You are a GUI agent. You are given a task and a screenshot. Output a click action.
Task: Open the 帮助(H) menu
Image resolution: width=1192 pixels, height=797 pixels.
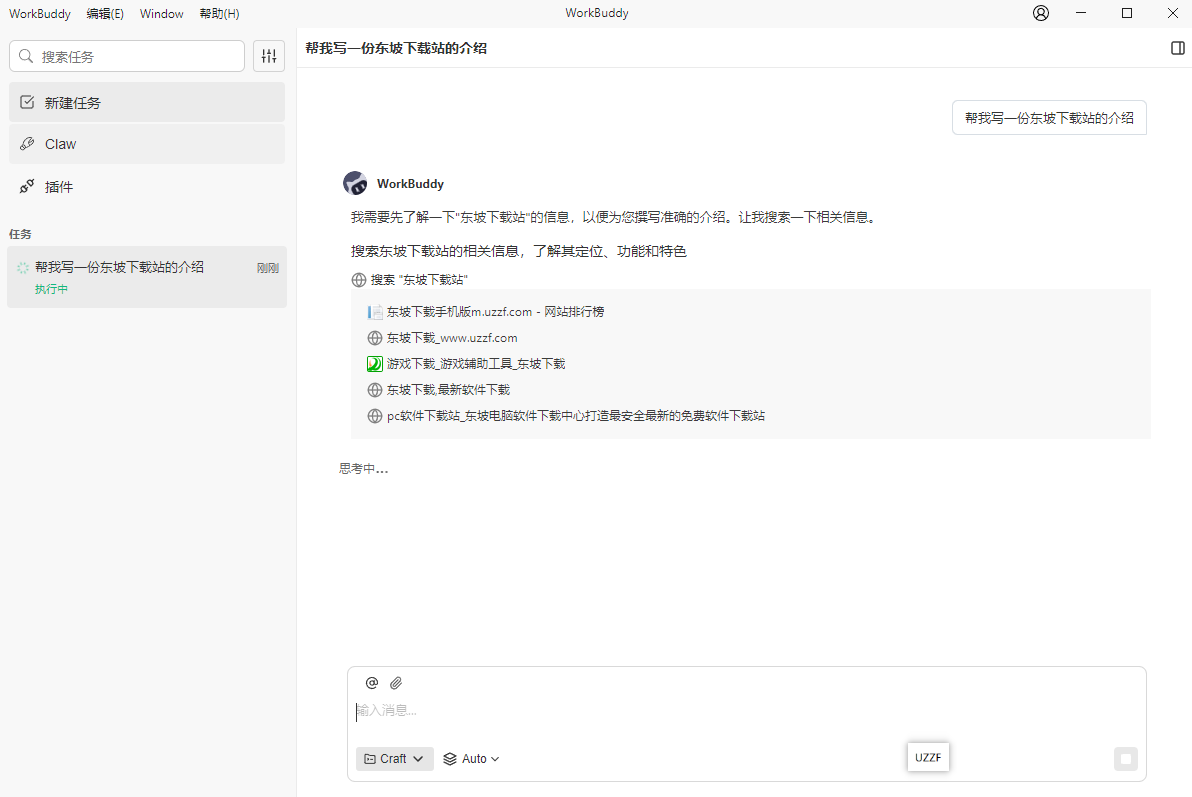(219, 13)
